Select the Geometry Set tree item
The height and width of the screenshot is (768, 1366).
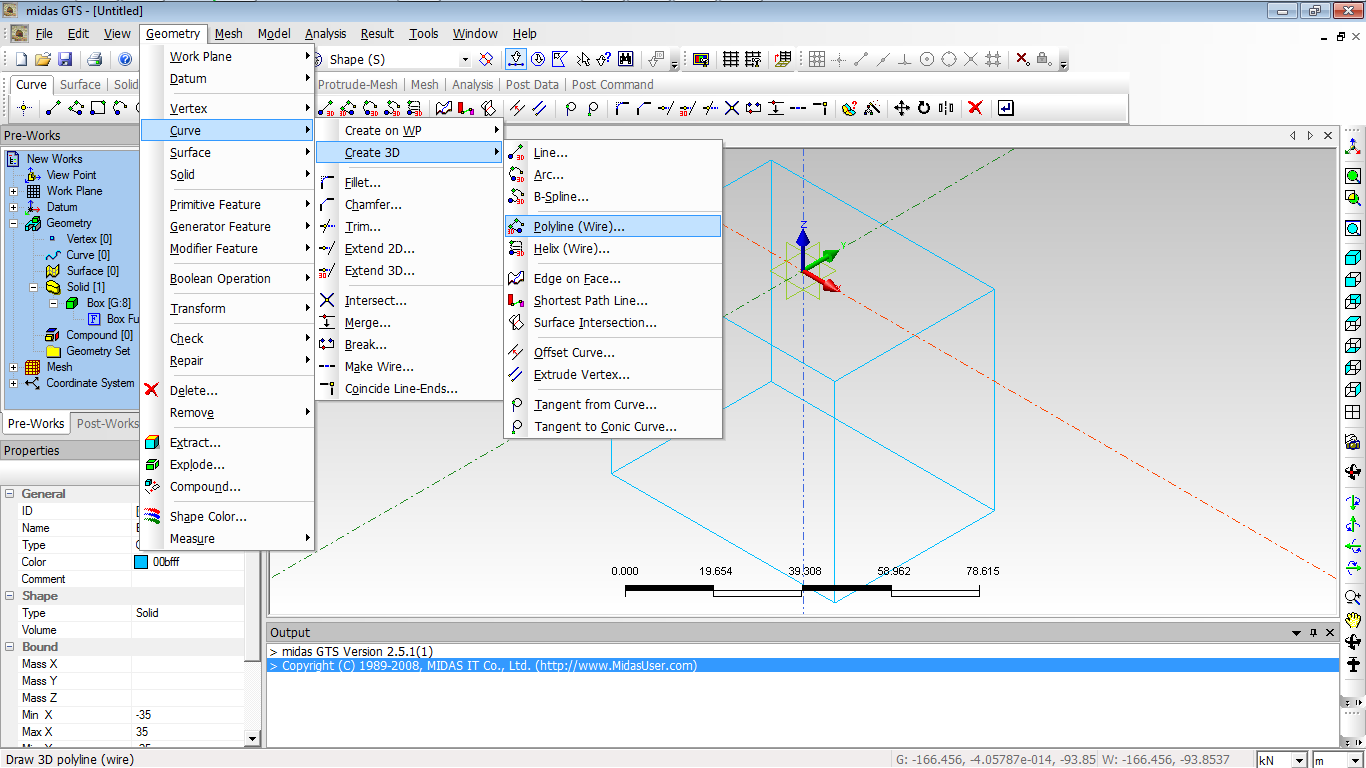pyautogui.click(x=98, y=351)
